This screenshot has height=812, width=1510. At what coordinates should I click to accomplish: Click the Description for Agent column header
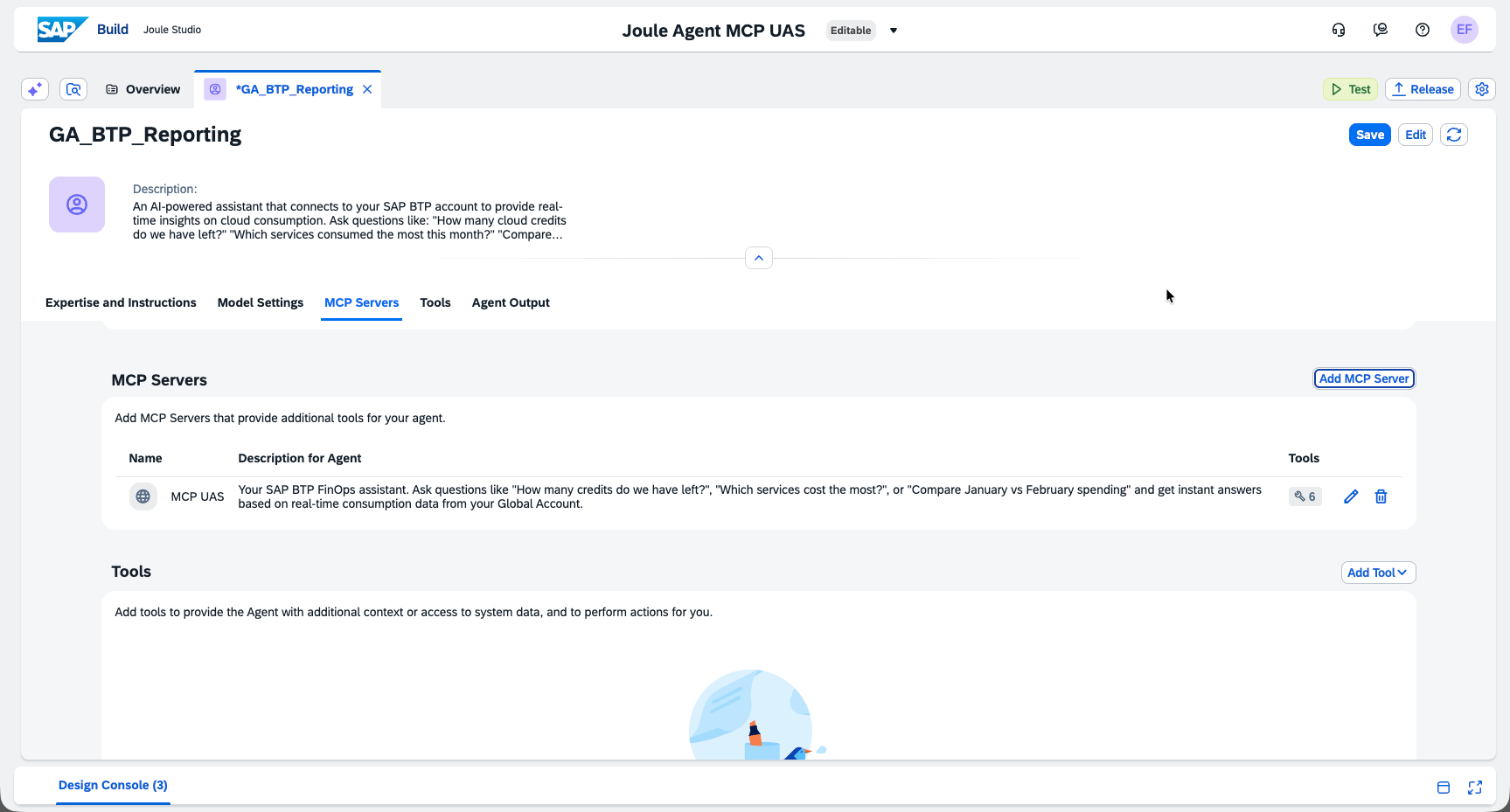click(300, 458)
